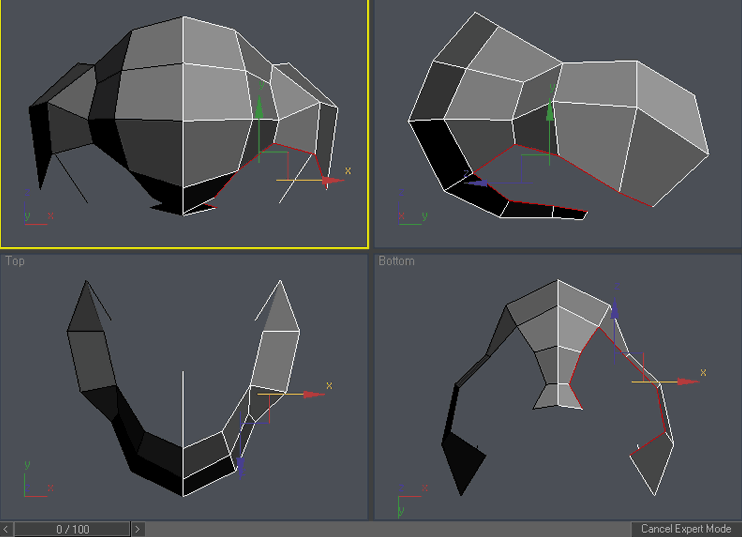Step back with the time slider left arrow

7,529
